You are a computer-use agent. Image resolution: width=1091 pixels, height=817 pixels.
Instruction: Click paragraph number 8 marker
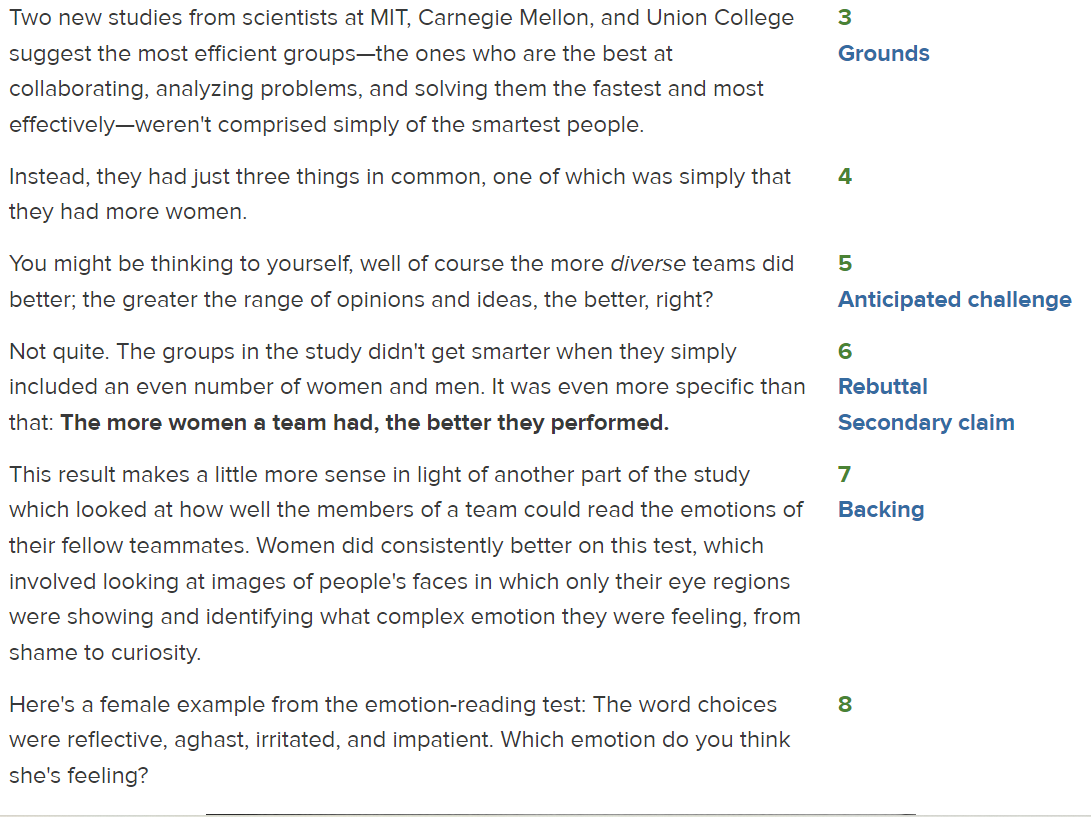pos(845,705)
